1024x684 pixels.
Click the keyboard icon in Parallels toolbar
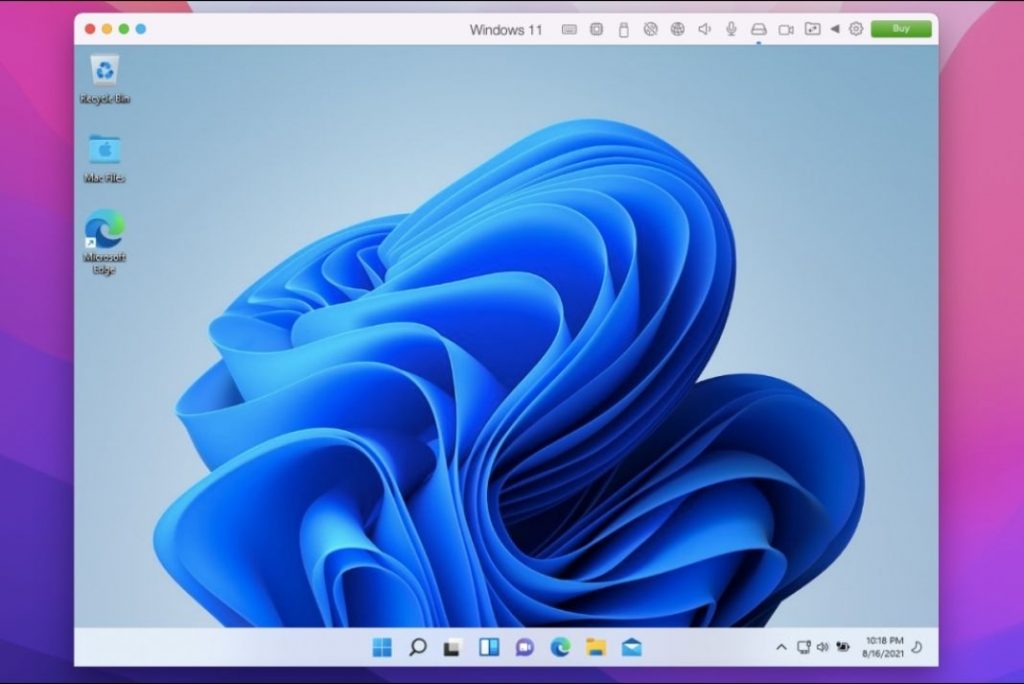569,30
